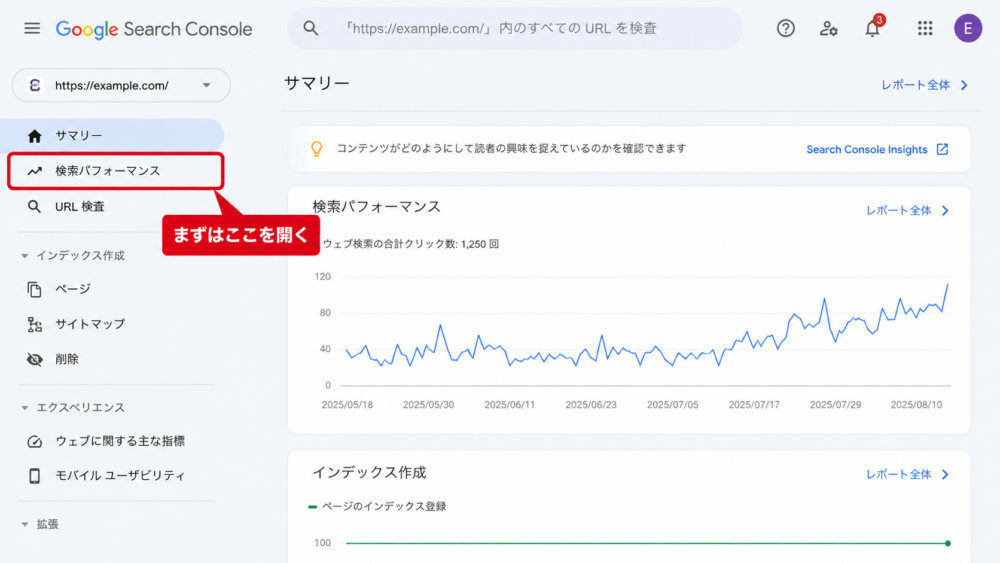
Task: Open 検索パフォーマンス in the sidebar
Action: pos(115,171)
